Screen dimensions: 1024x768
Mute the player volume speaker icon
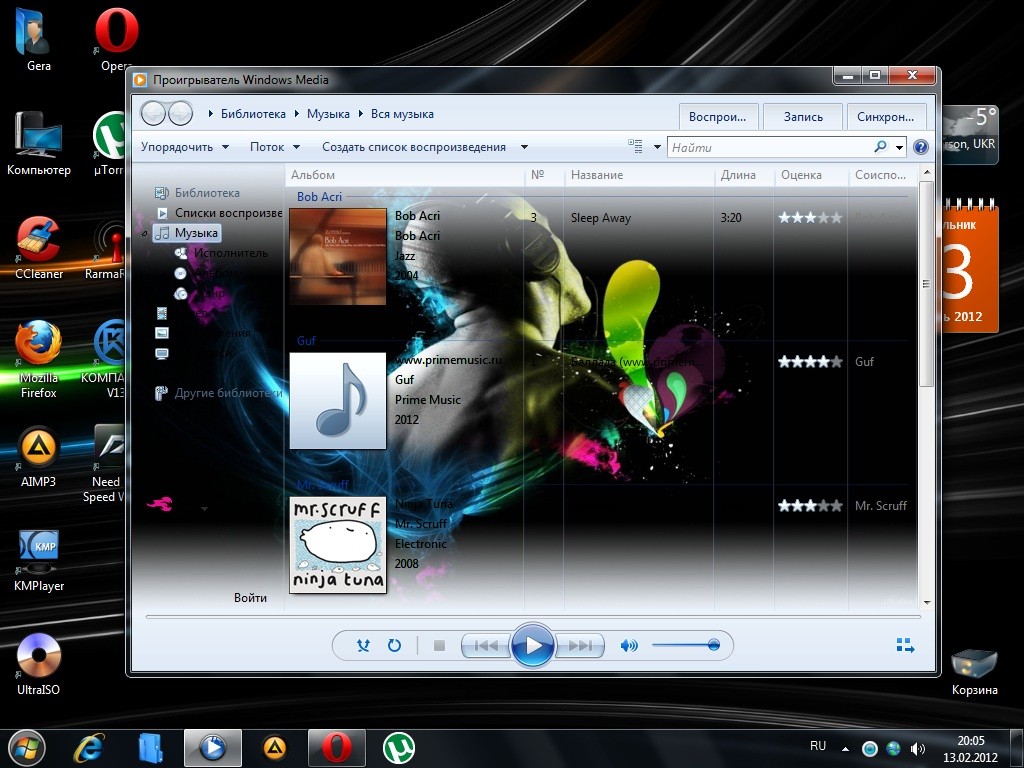[x=628, y=645]
